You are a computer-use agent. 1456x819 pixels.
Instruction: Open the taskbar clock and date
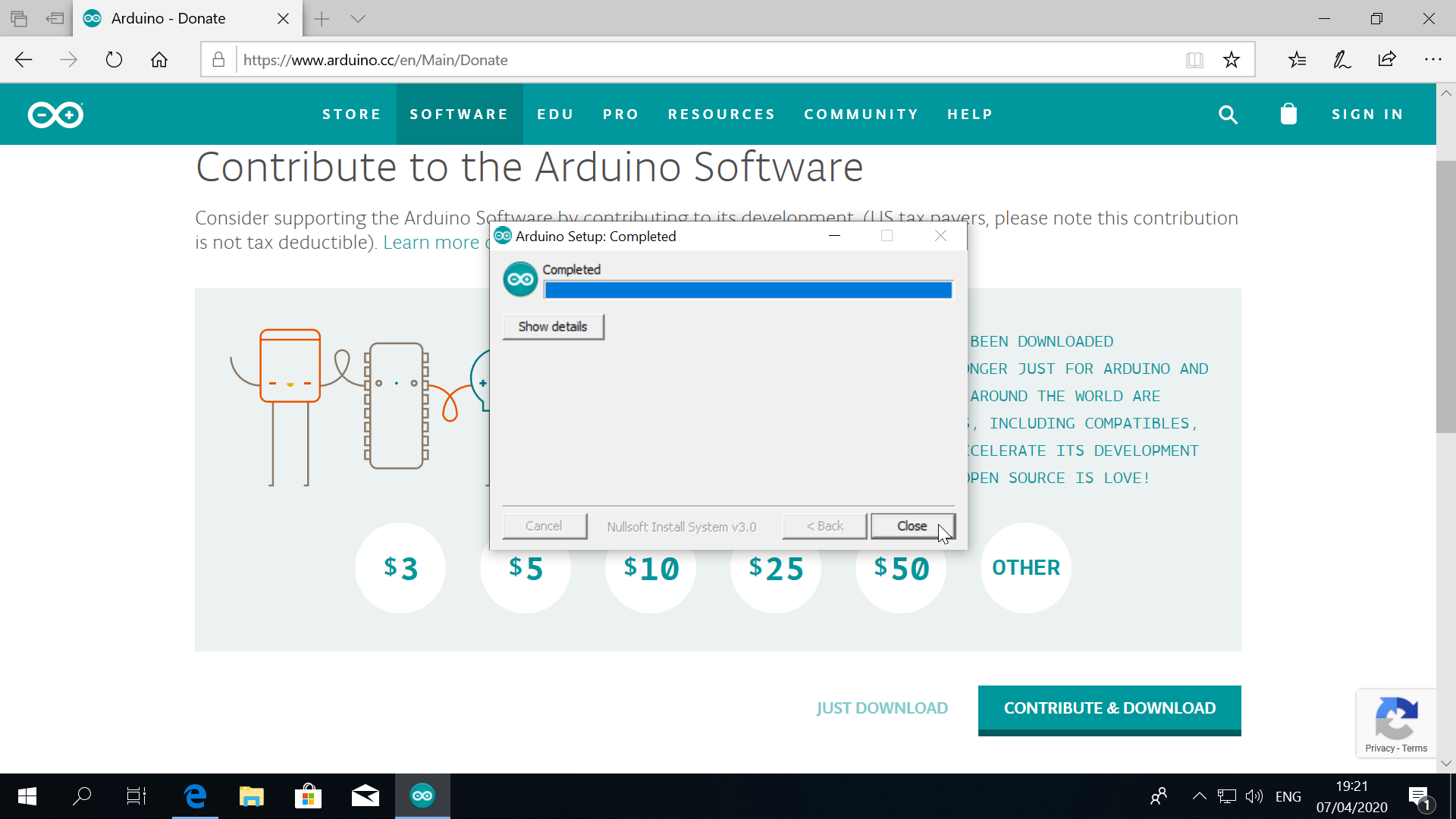click(x=1352, y=796)
